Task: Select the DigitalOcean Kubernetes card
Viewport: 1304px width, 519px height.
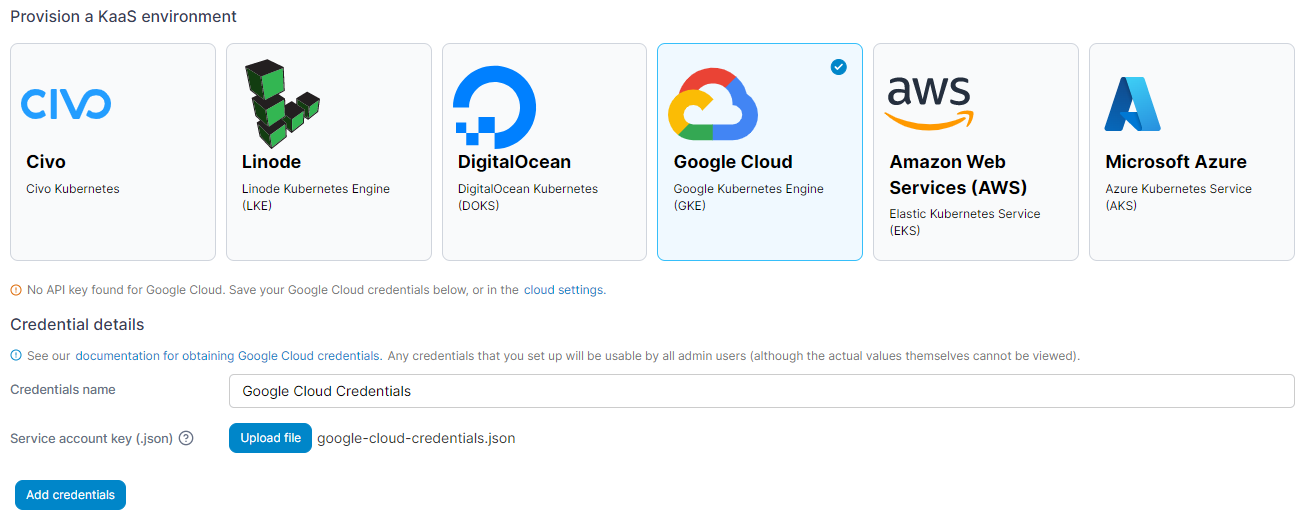Action: (x=545, y=152)
